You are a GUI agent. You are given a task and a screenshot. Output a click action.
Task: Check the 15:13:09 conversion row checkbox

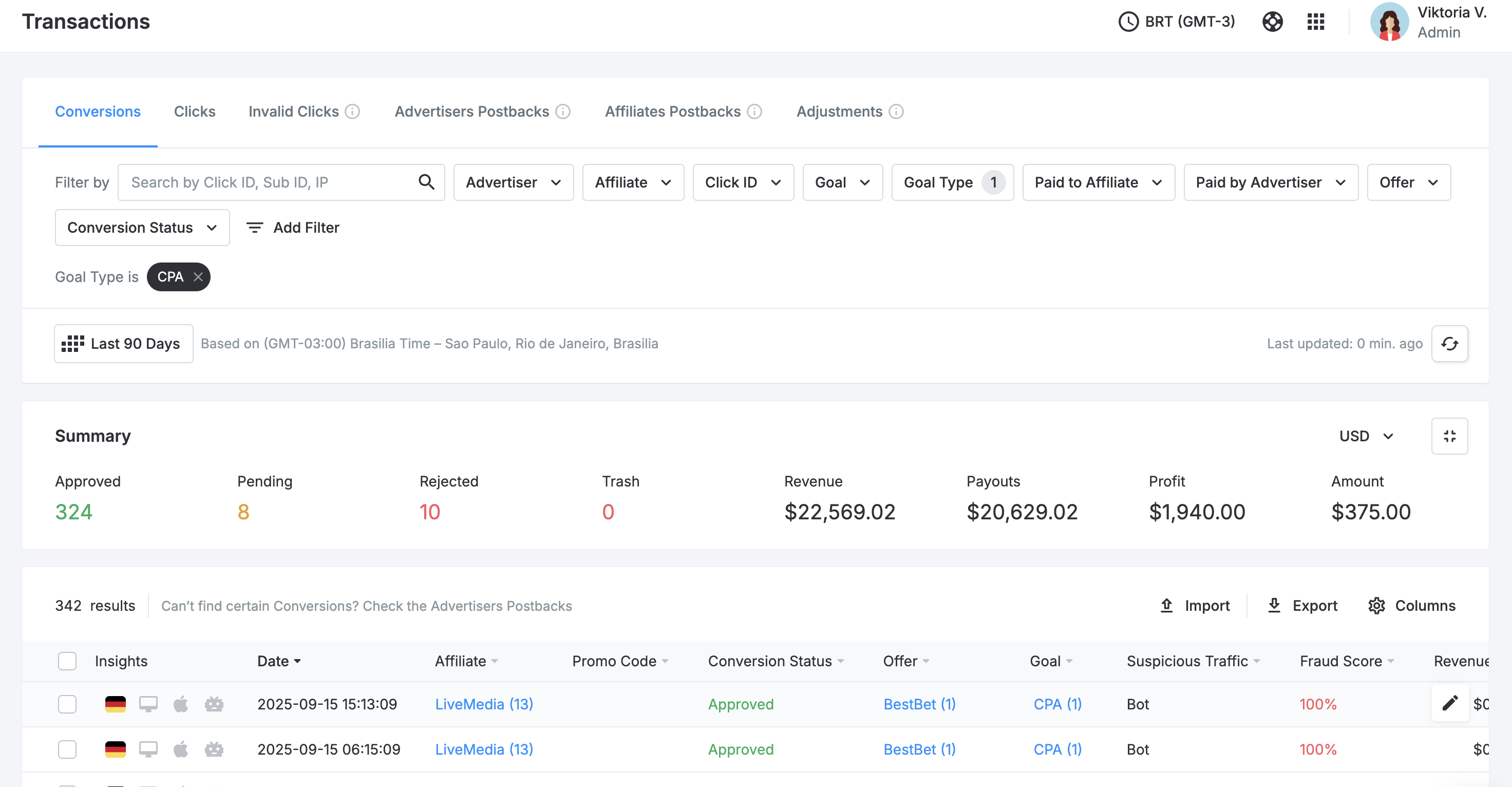point(67,704)
